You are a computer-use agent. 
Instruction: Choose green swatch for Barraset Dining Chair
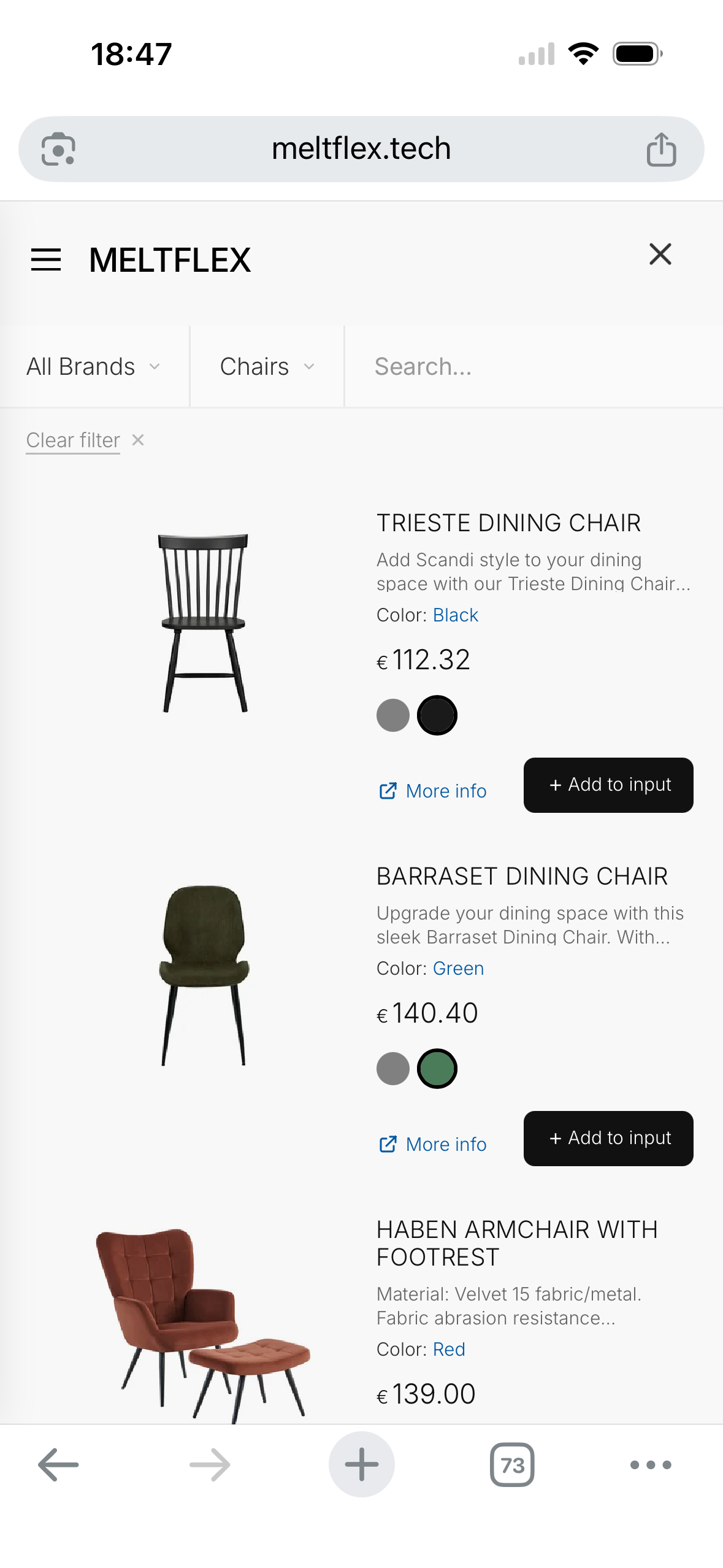[437, 1069]
